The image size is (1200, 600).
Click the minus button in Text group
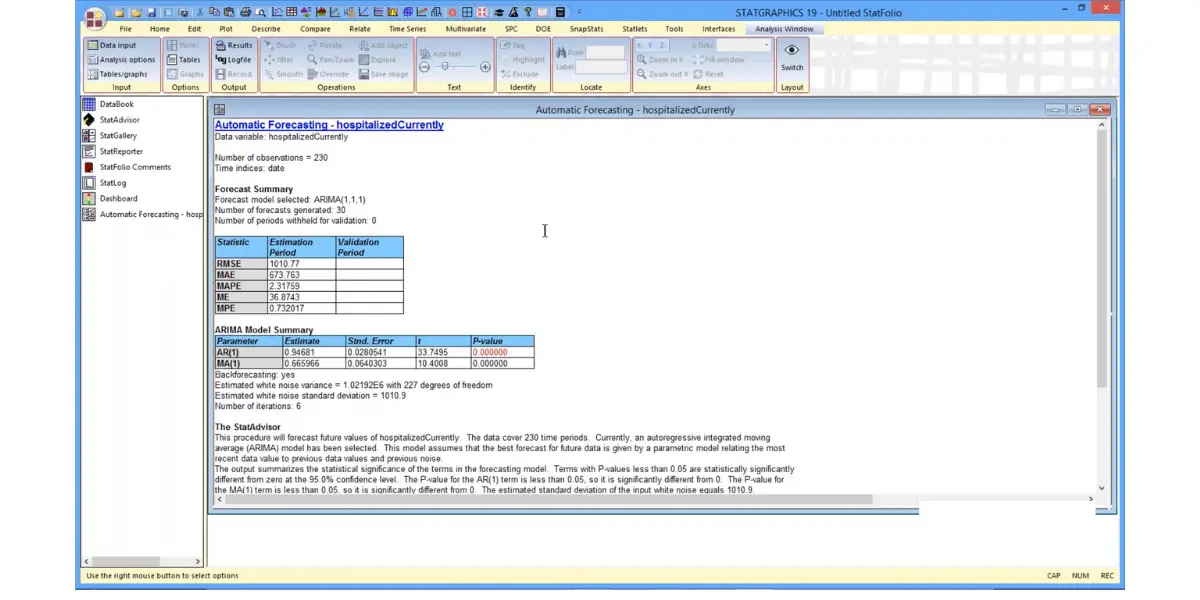[x=424, y=67]
